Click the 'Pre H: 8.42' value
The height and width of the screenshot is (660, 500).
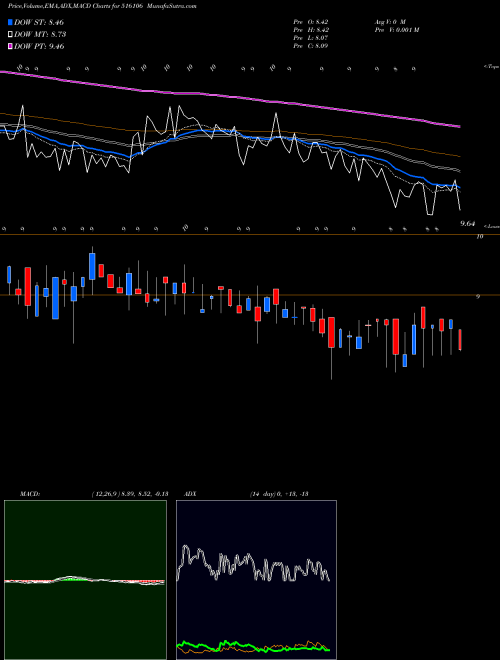point(311,30)
